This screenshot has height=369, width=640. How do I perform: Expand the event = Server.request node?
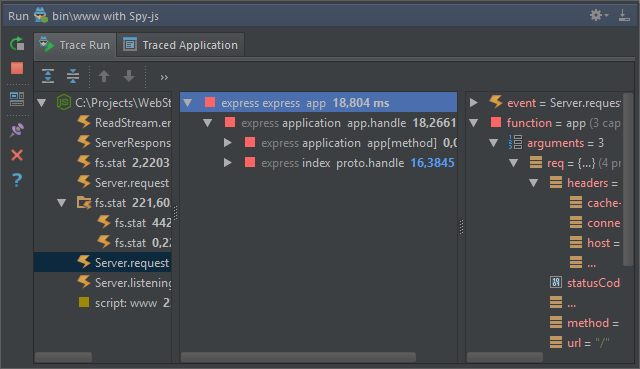[x=473, y=103]
